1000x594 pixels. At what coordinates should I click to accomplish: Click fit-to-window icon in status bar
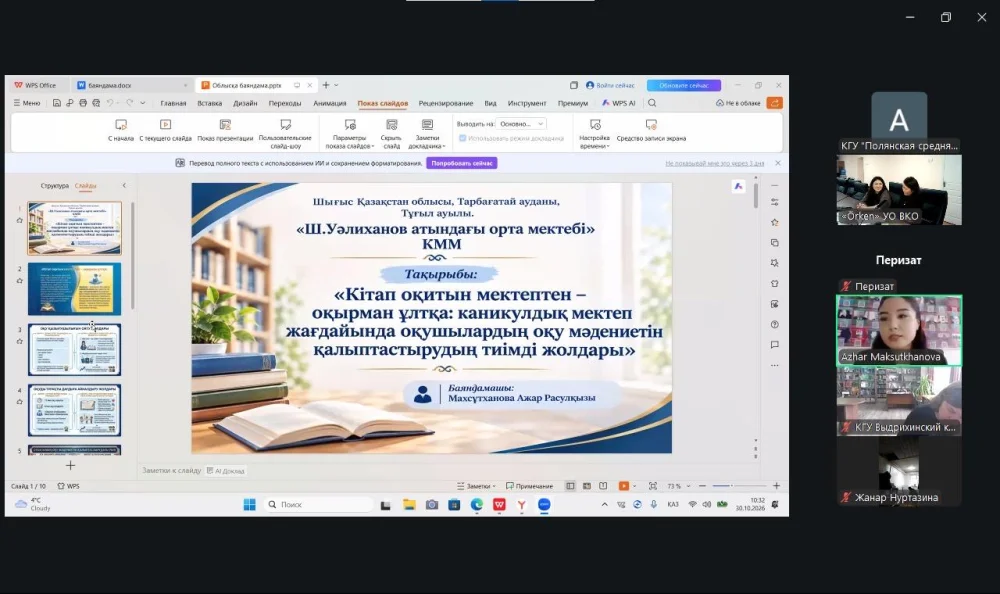point(652,486)
